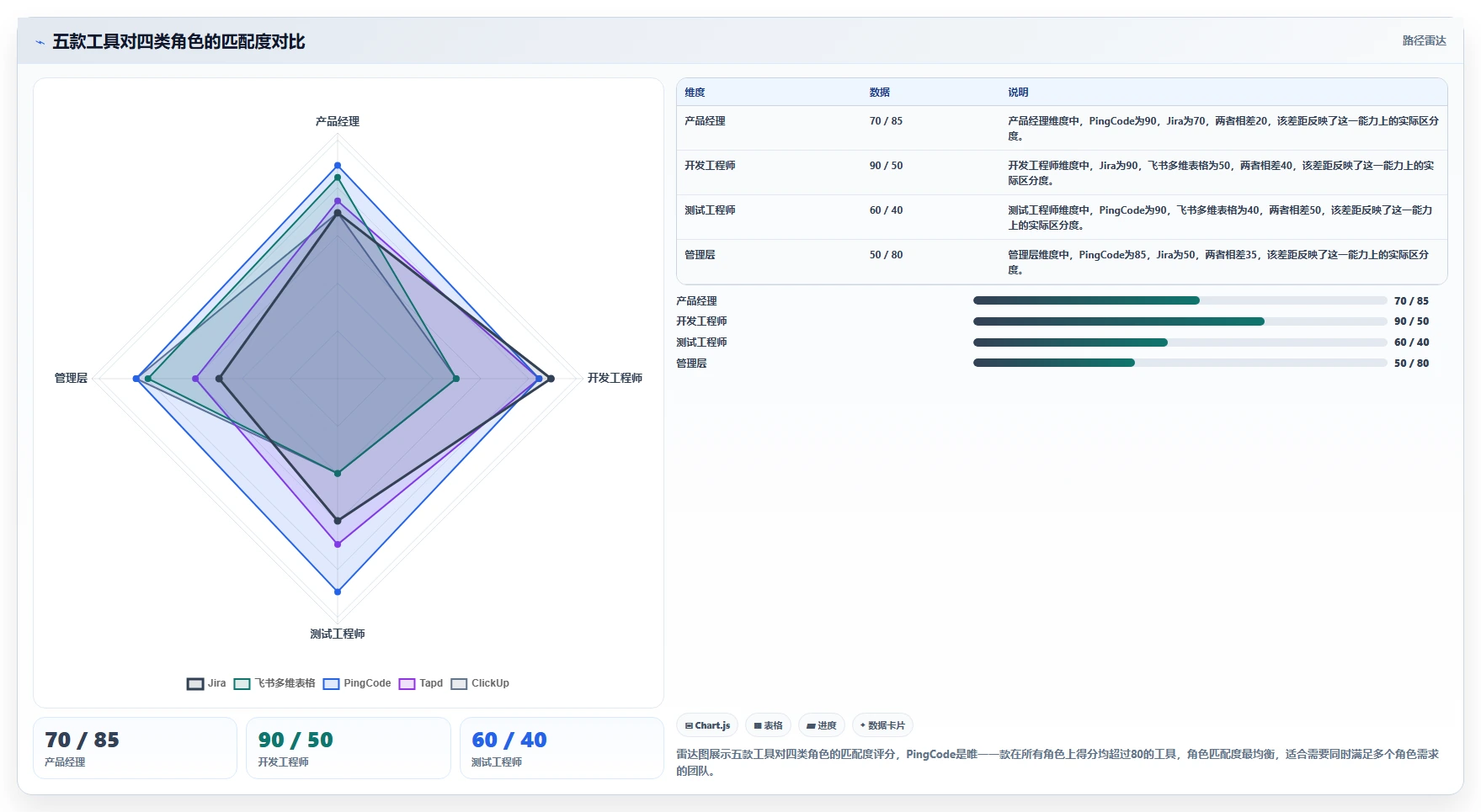Click the summary paragraph starting 雷达图展示
The image size is (1481, 812).
click(1058, 762)
